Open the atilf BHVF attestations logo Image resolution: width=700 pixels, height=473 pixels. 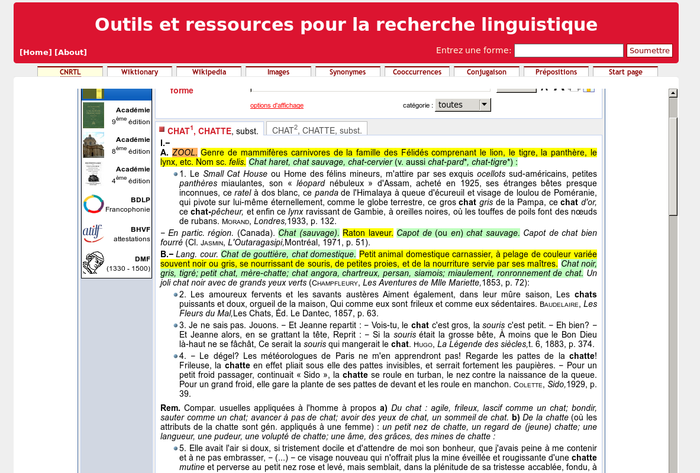click(93, 234)
